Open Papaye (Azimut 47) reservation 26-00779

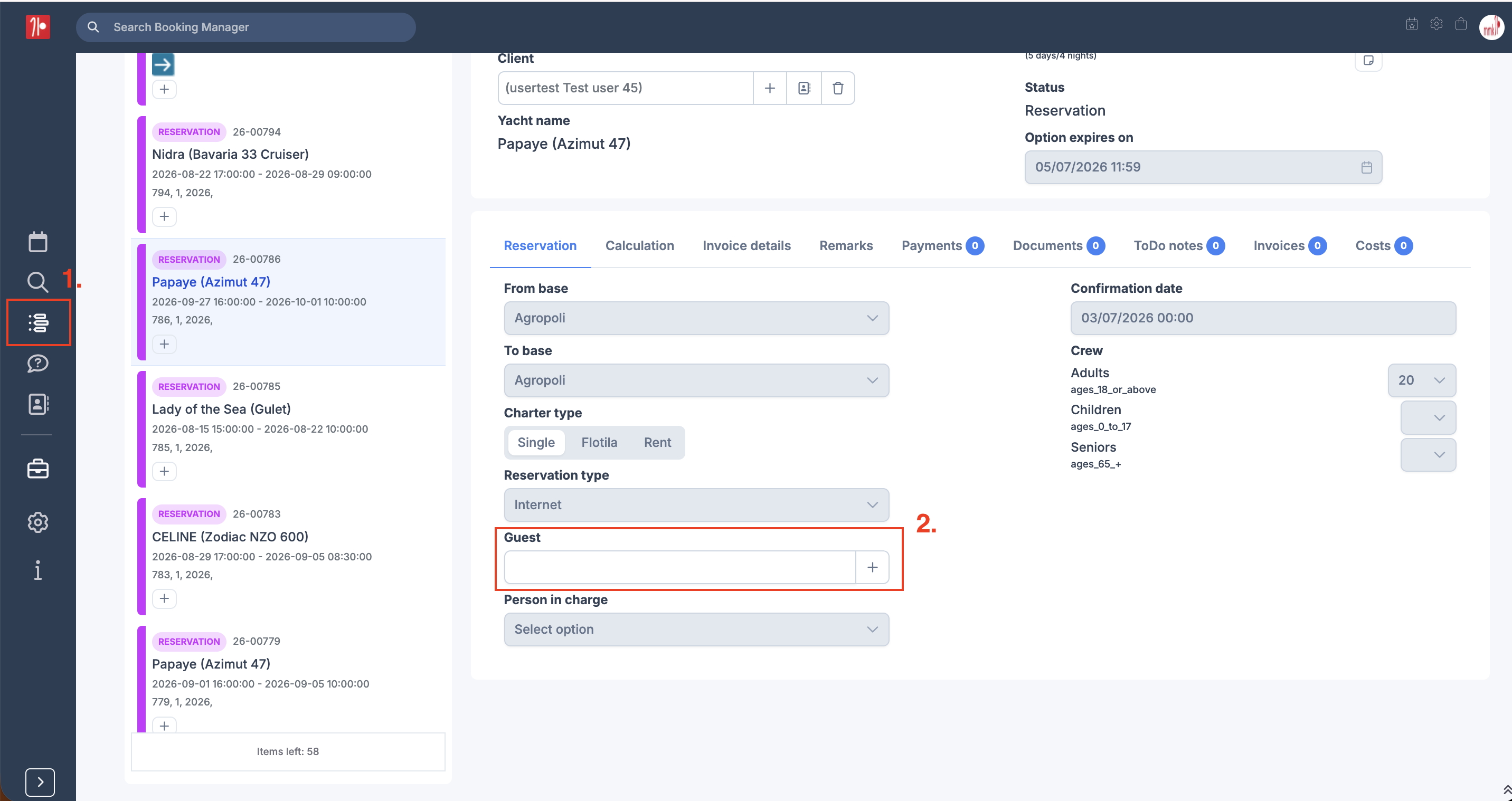[211, 664]
